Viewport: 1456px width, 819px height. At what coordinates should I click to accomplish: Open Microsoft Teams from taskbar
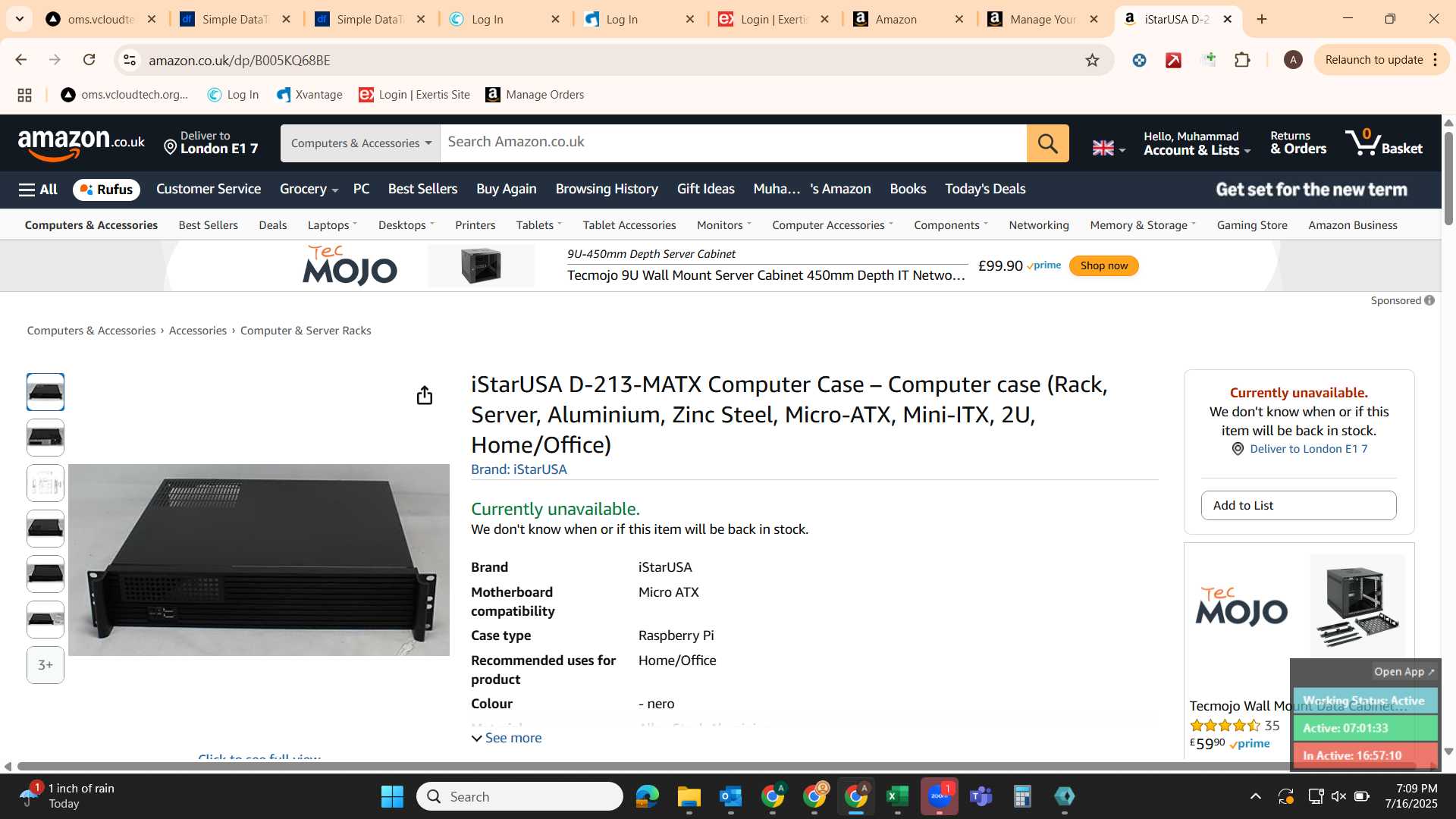tap(981, 796)
